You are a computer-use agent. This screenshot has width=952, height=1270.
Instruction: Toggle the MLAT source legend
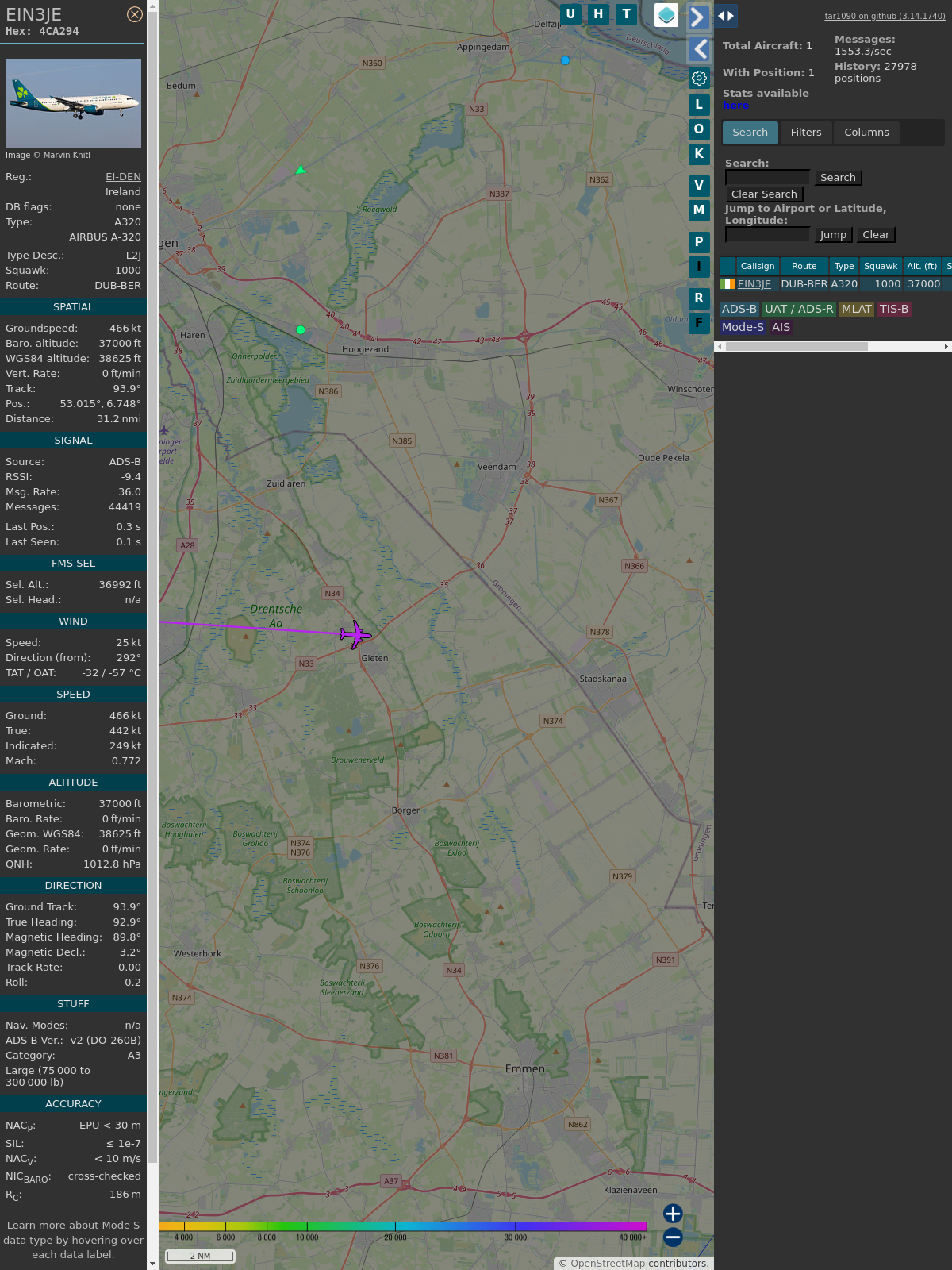click(857, 310)
